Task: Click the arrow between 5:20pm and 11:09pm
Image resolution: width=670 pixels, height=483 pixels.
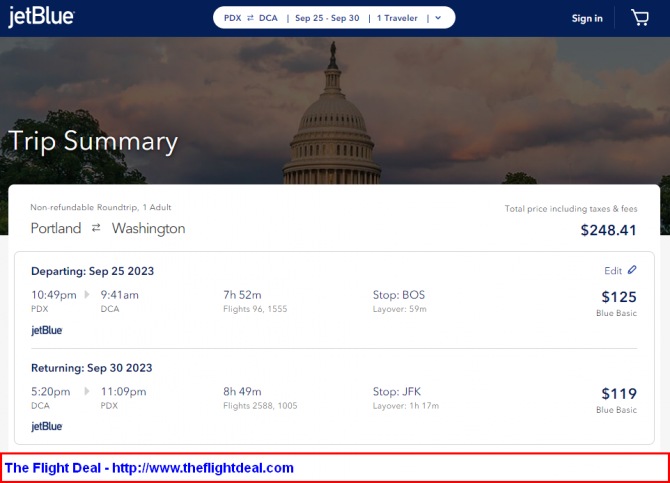Action: [87, 391]
